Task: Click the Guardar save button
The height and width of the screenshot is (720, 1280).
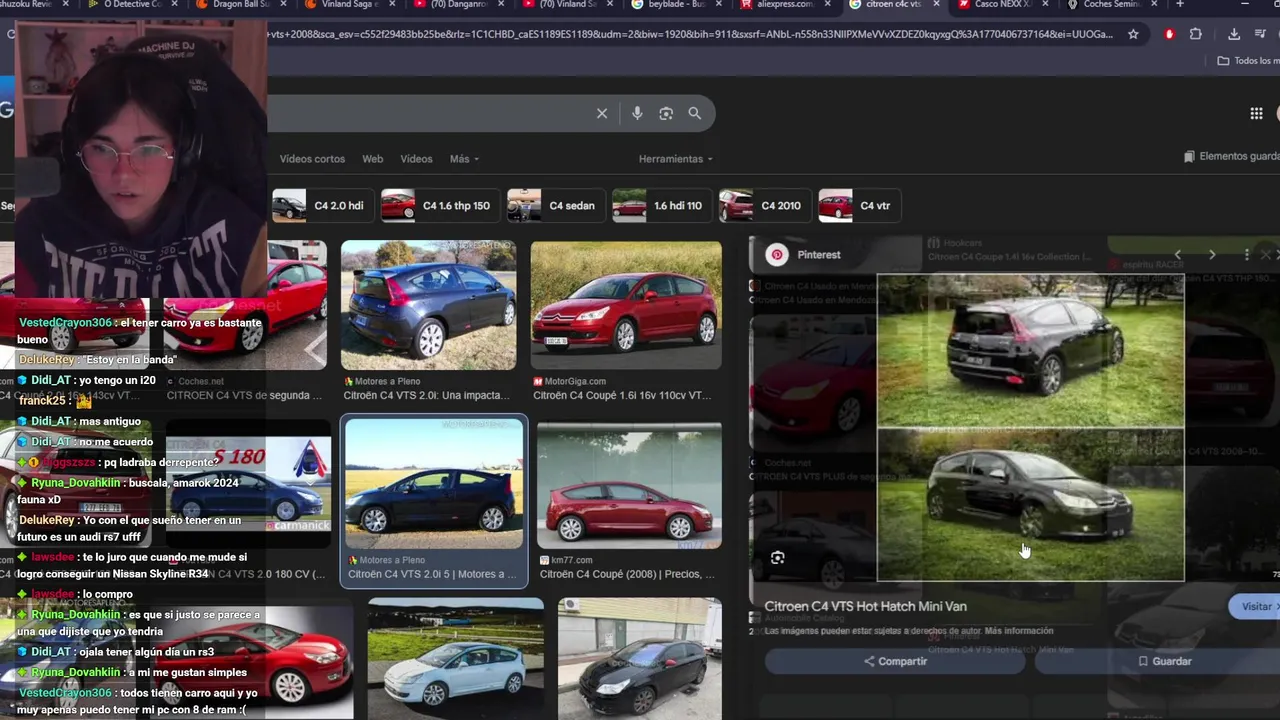Action: pyautogui.click(x=1164, y=661)
